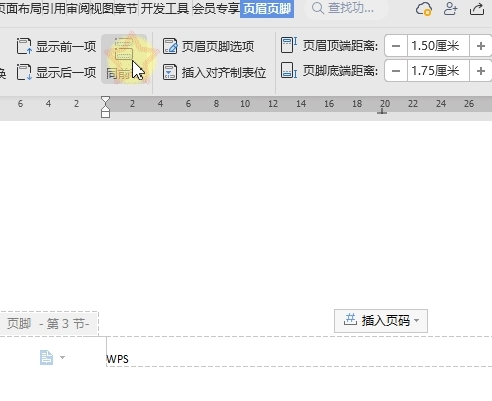Open the Member Exclusive (会员专享) tab
The height and width of the screenshot is (401, 492).
[x=216, y=9]
